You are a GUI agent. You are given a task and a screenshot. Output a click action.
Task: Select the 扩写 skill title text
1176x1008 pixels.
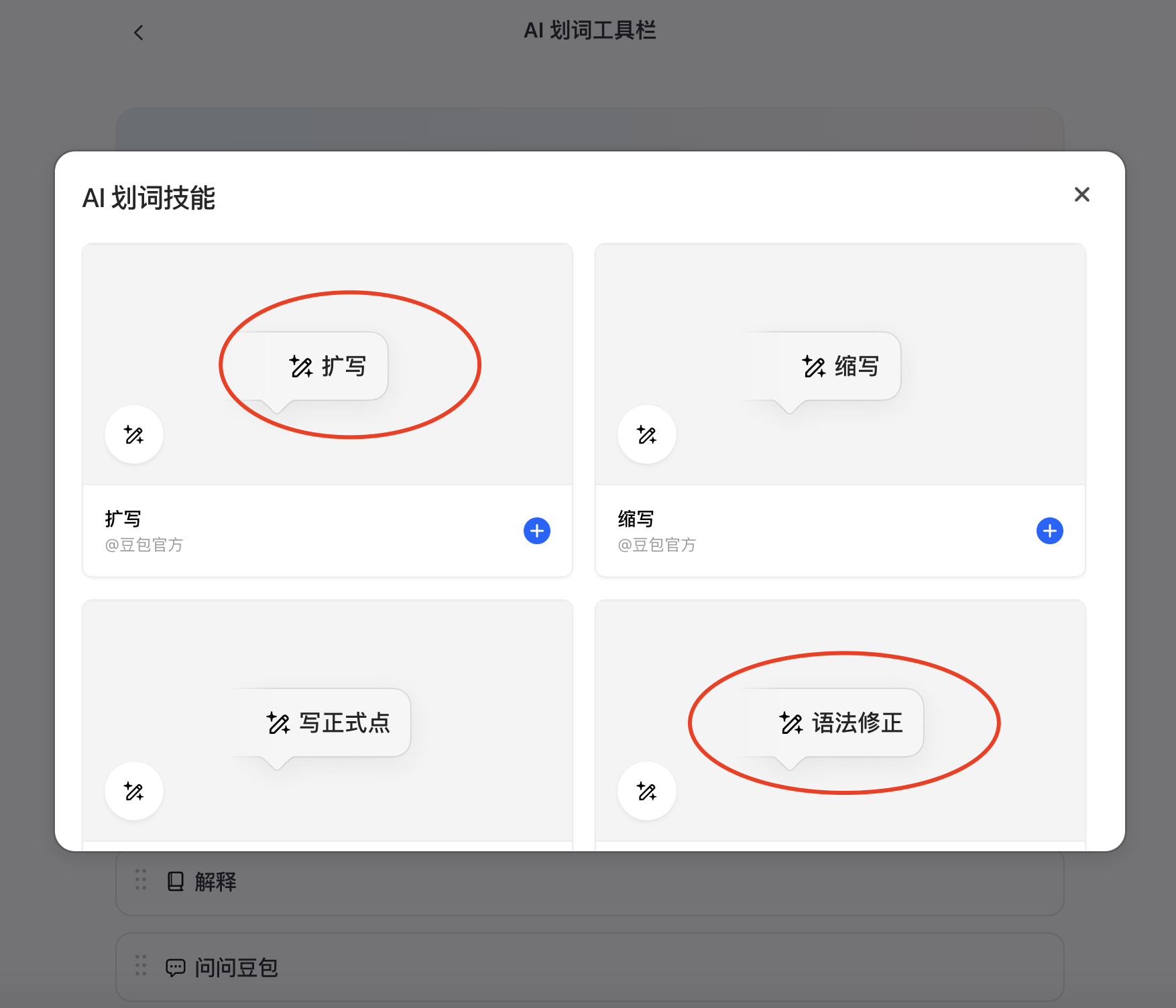coord(123,519)
